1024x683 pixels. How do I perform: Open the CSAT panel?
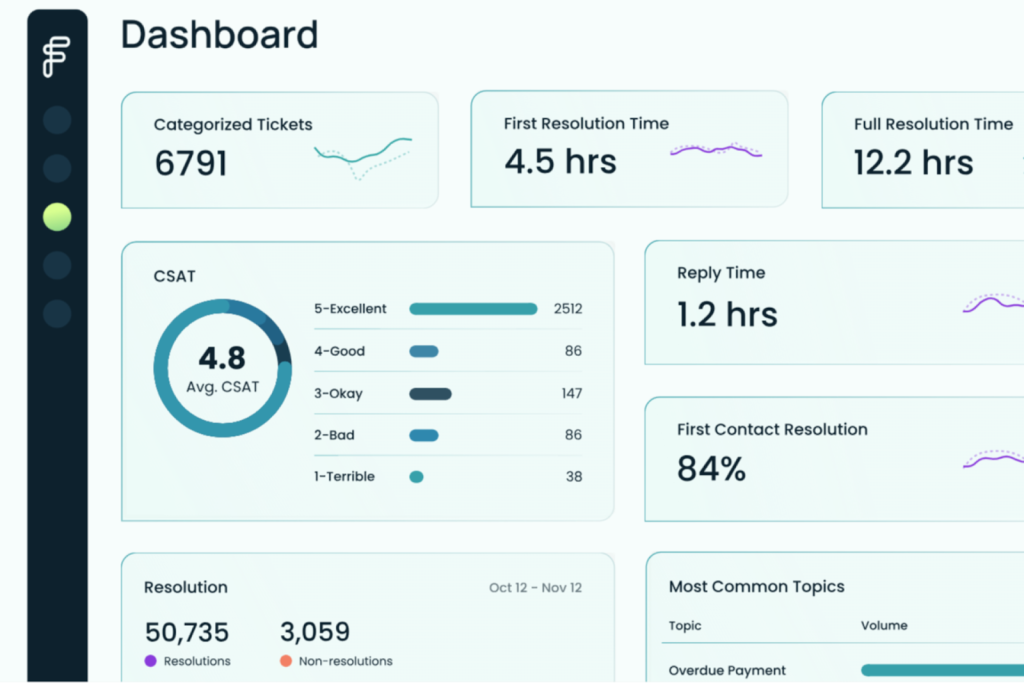[174, 277]
